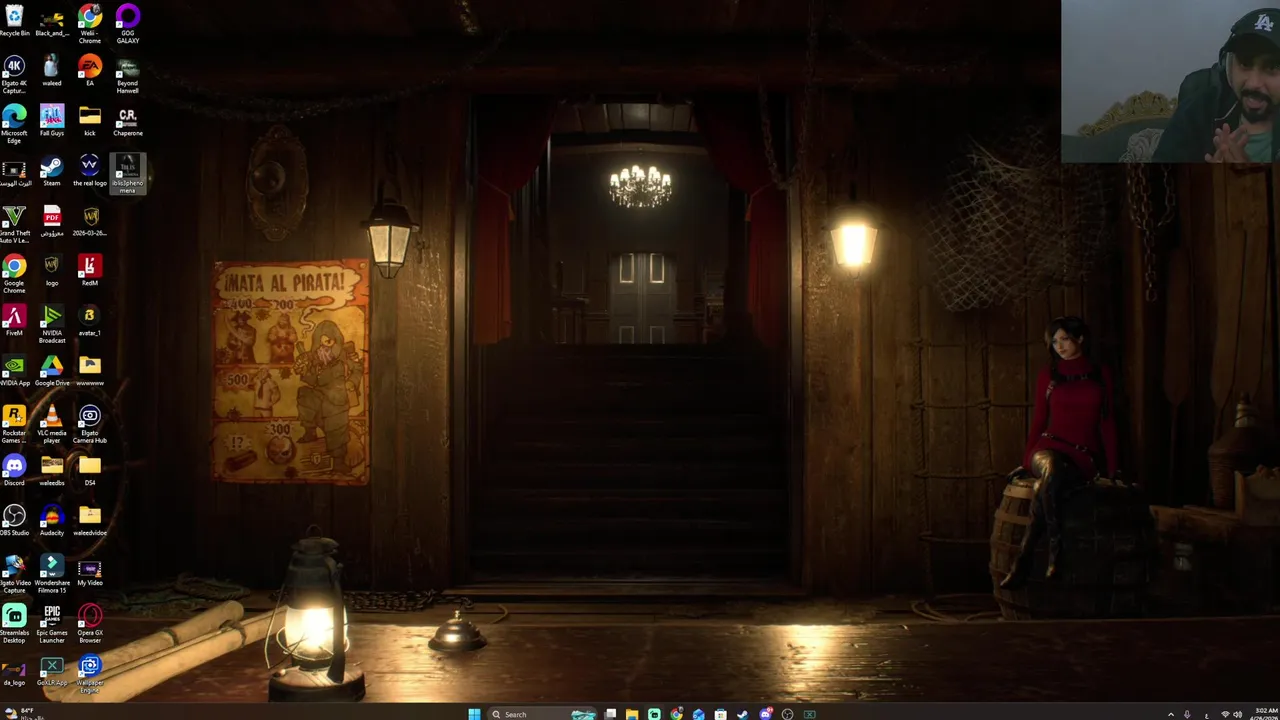The width and height of the screenshot is (1280, 720).
Task: Select 'the real logo' desktop file
Action: [x=90, y=171]
